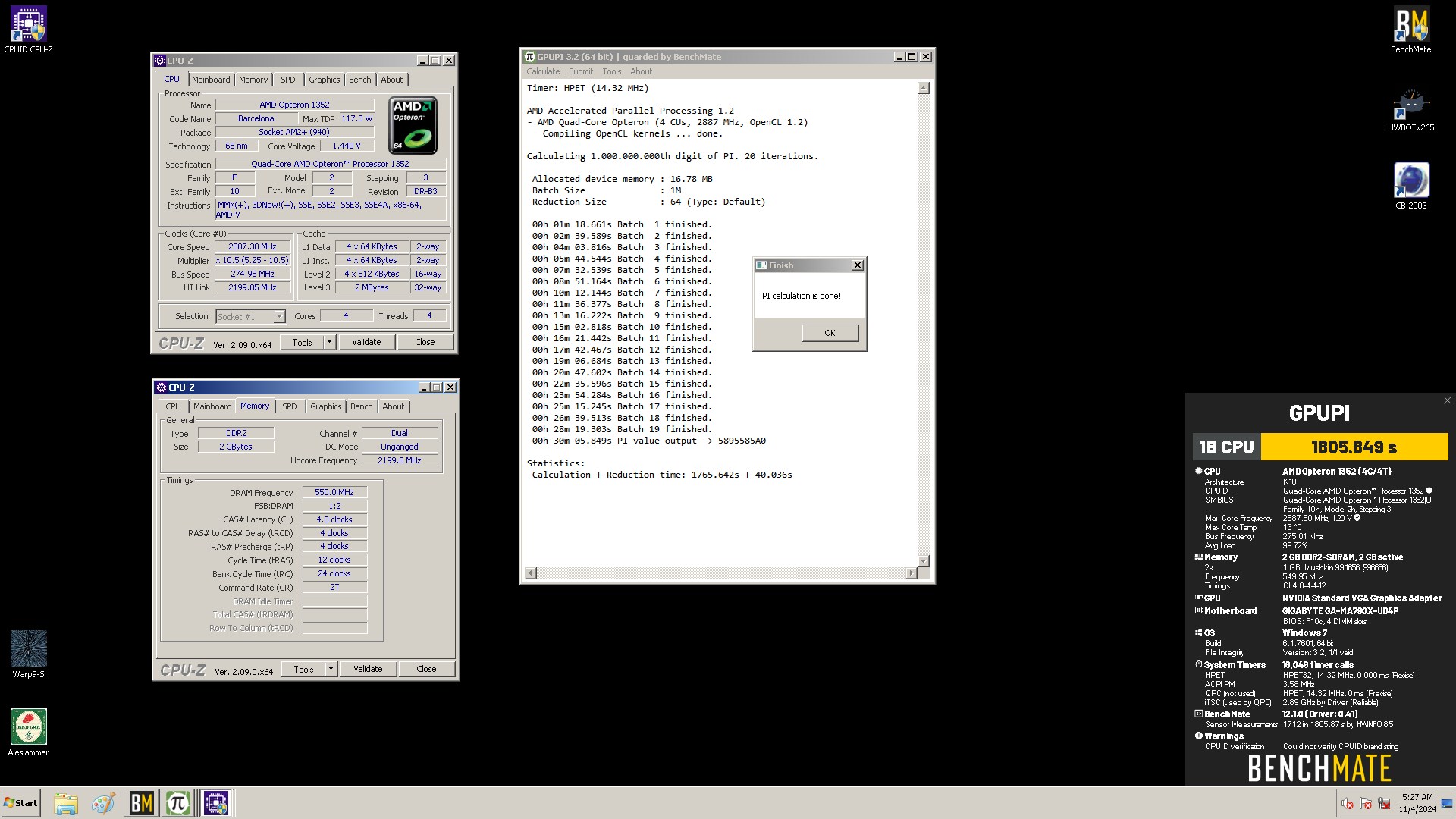Open the Paint taskbar icon
This screenshot has width=1456, height=819.
pos(103,803)
